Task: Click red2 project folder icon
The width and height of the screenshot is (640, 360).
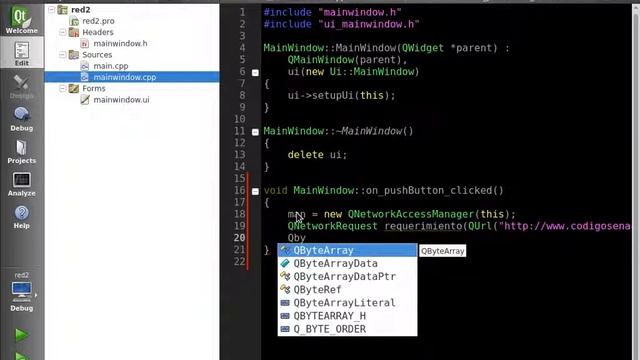Action: pyautogui.click(x=62, y=9)
